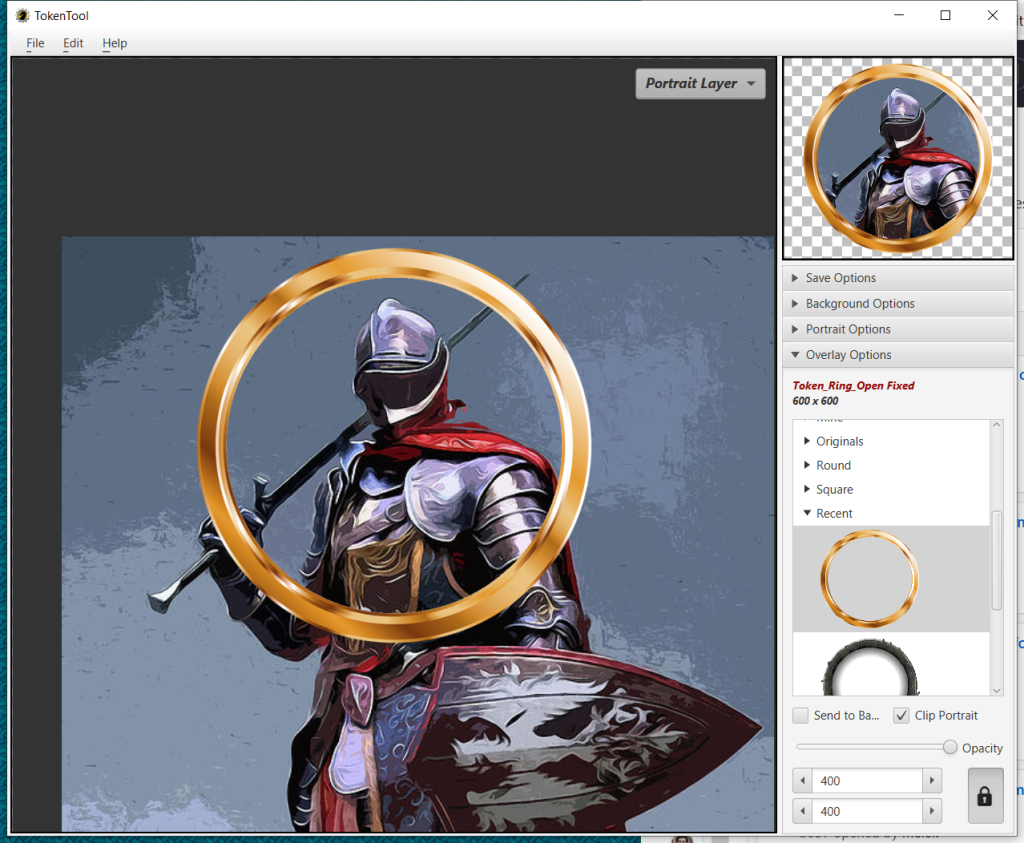
Task: Open the Edit menu
Action: [73, 43]
